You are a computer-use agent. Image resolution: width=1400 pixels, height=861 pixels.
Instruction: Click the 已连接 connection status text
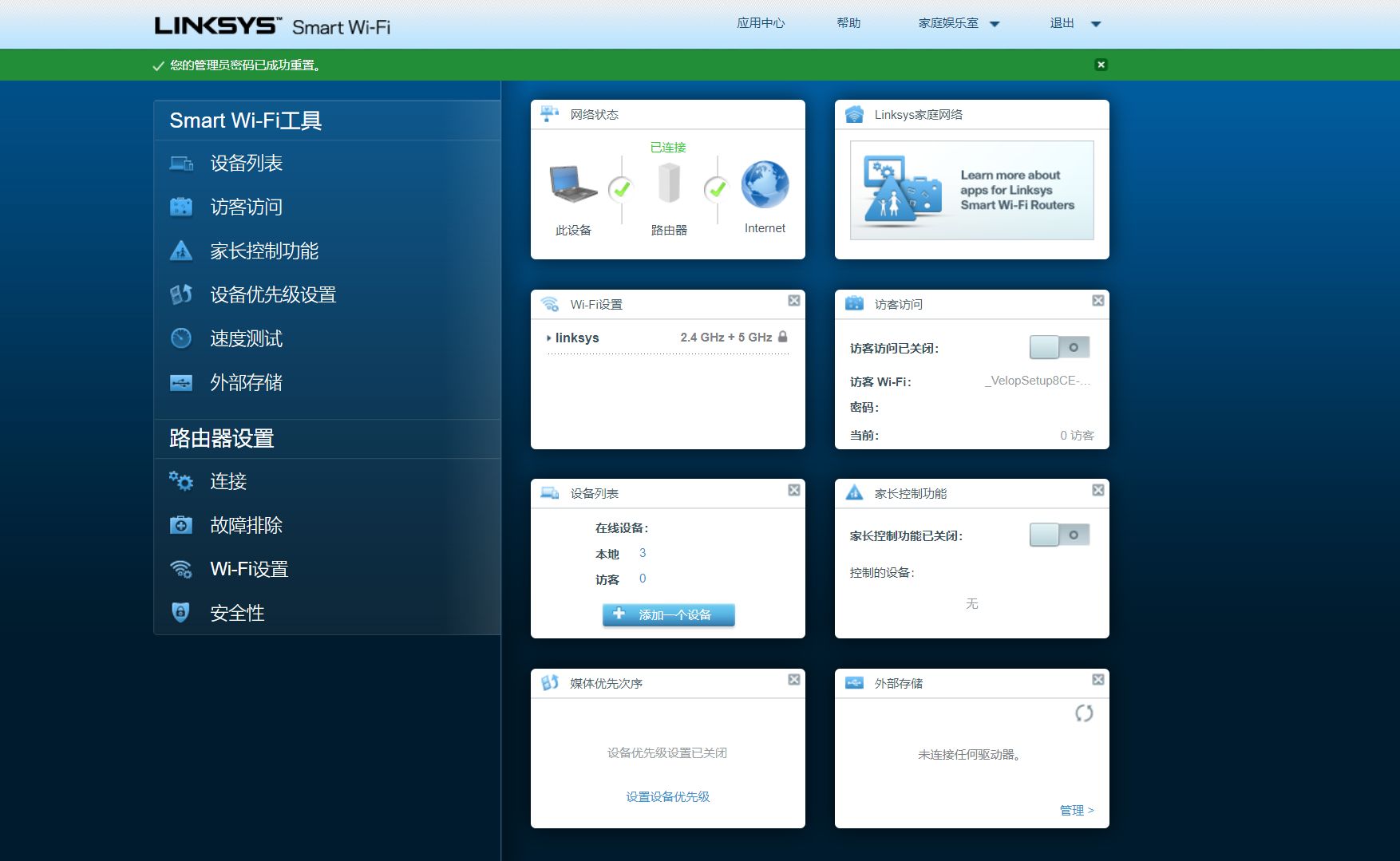click(x=668, y=148)
